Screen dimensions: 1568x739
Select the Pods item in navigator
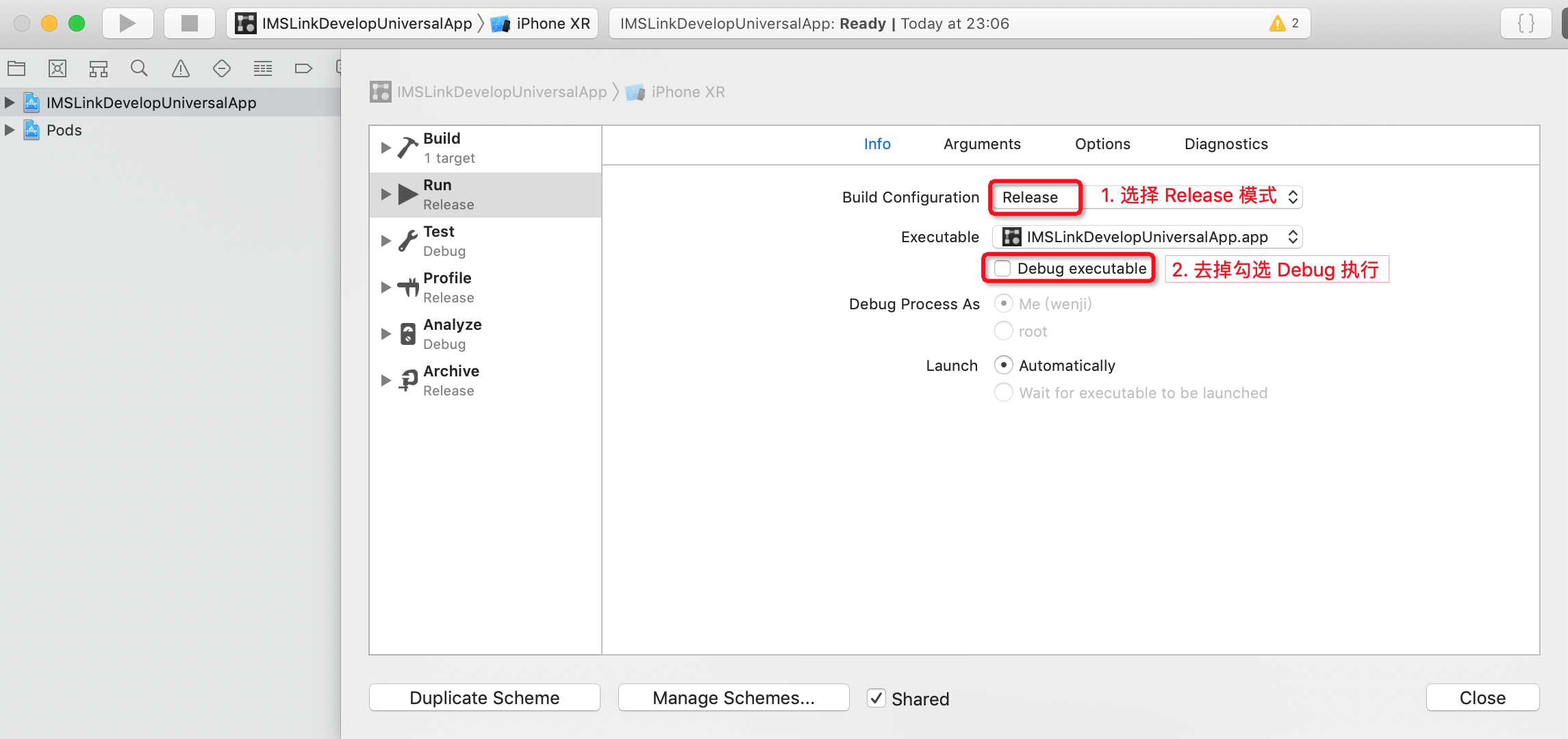click(170, 130)
